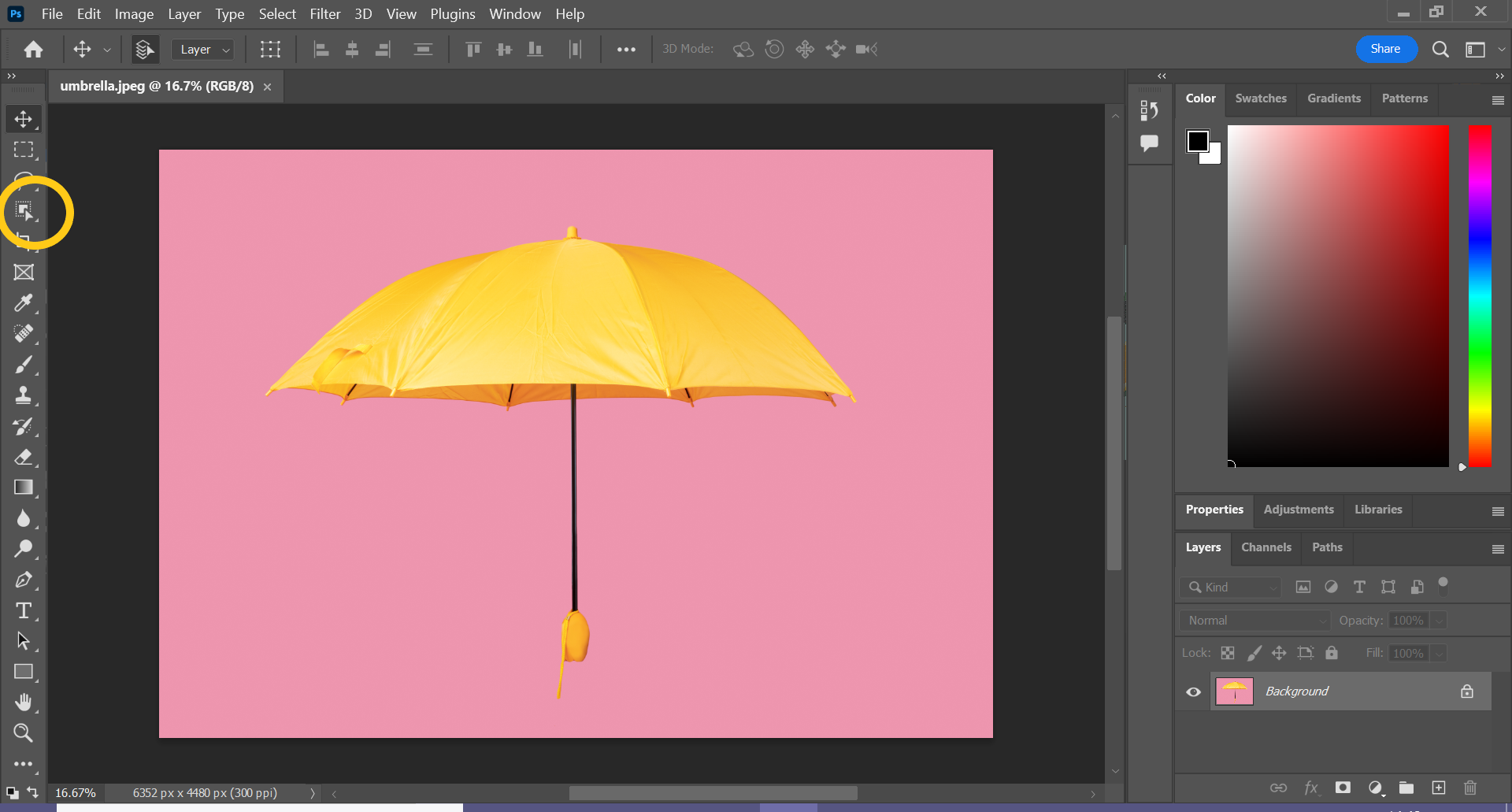Image resolution: width=1512 pixels, height=812 pixels.
Task: Toggle lock transparent pixels
Action: [x=1228, y=653]
